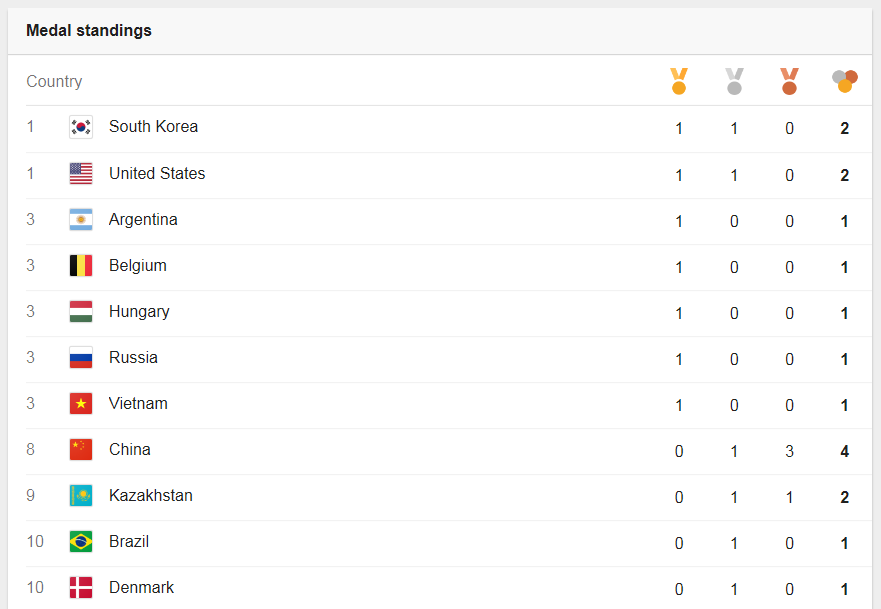Click China's total medal count of 4
Viewport: 881px width, 609px height.
click(844, 451)
